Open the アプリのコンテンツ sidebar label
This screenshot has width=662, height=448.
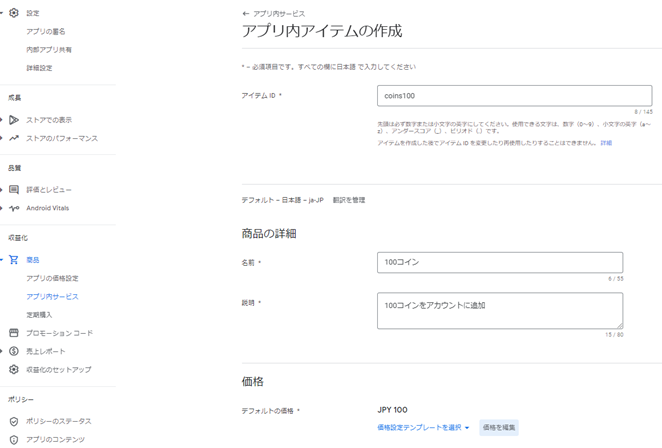tap(55, 440)
